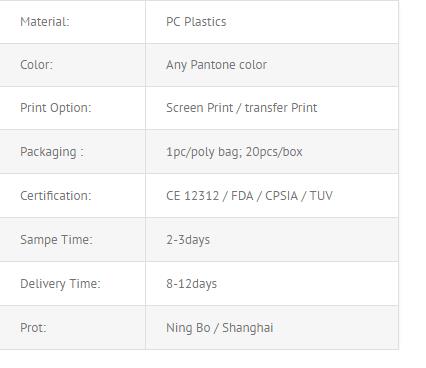The image size is (426, 368).
Task: Select Screen Print / transfer Print text
Action: coord(241,108)
